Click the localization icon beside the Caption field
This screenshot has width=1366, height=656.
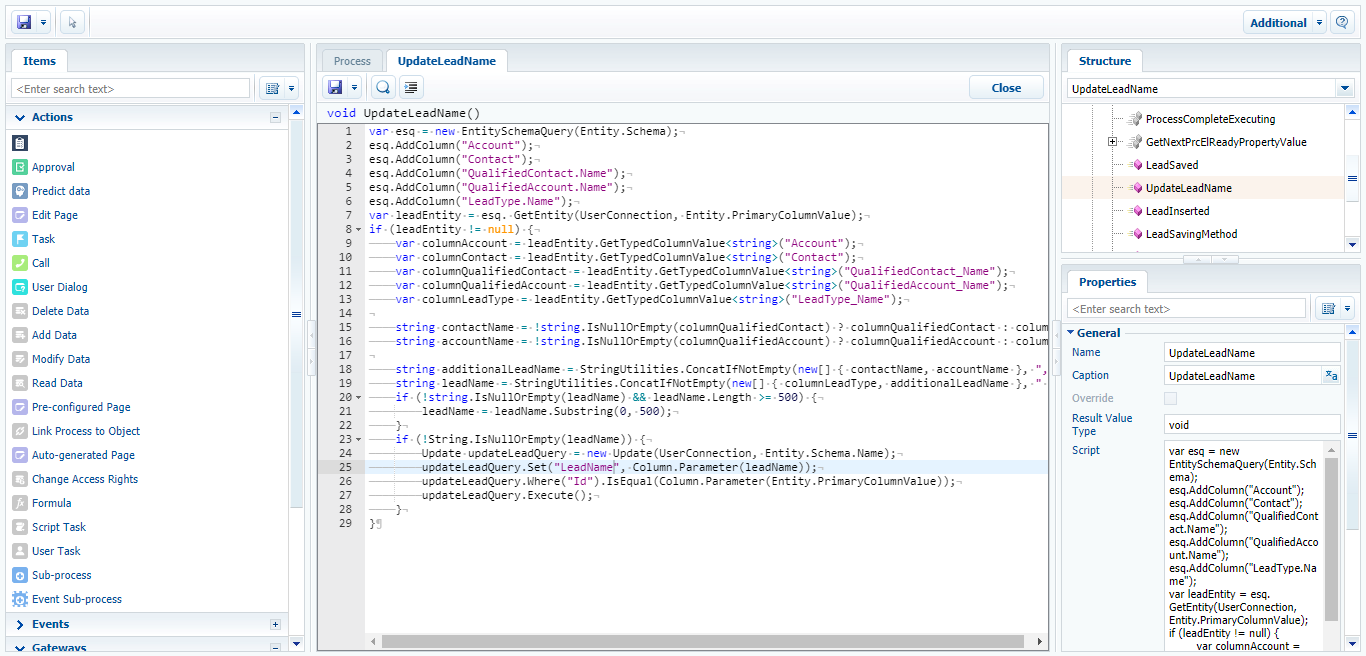pos(1332,375)
